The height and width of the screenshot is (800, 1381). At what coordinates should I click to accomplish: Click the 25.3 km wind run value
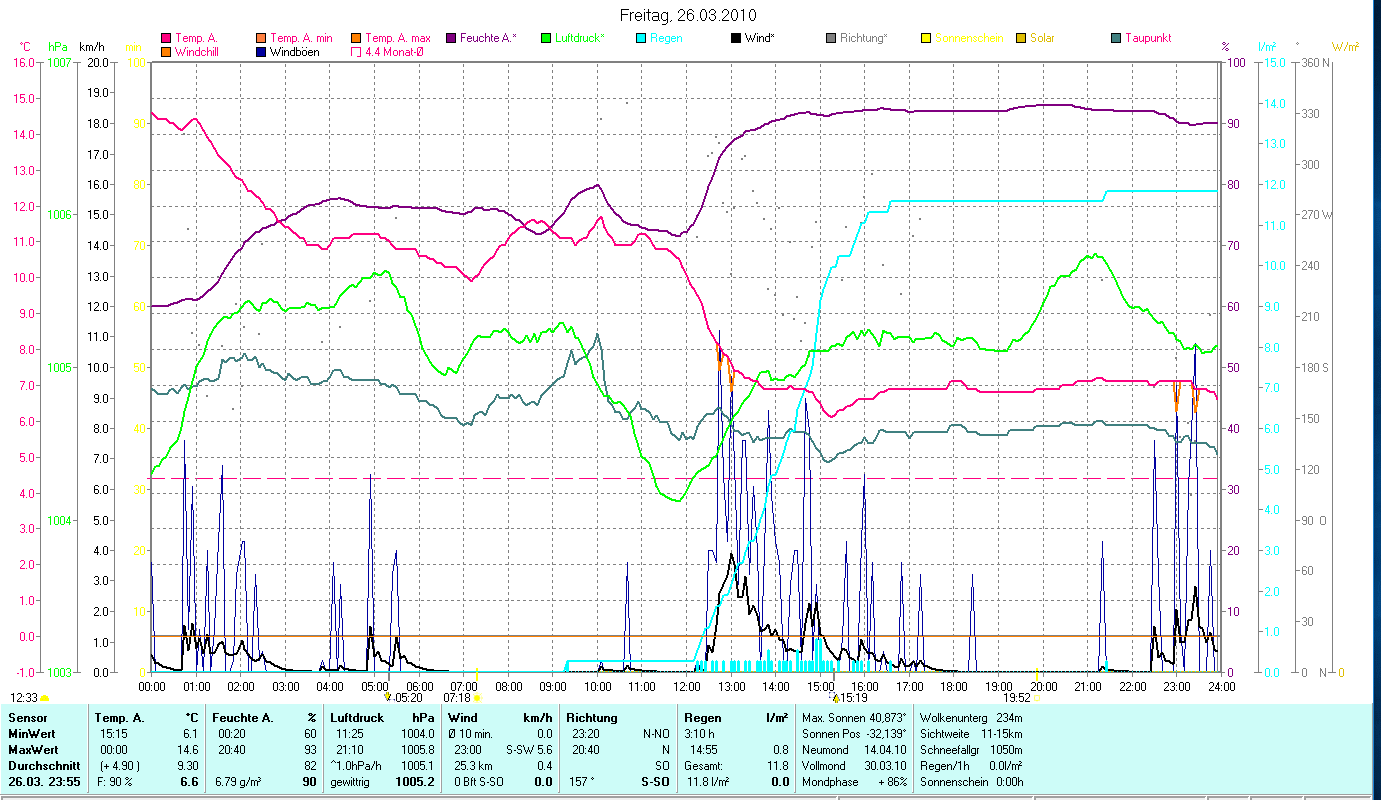pos(475,765)
